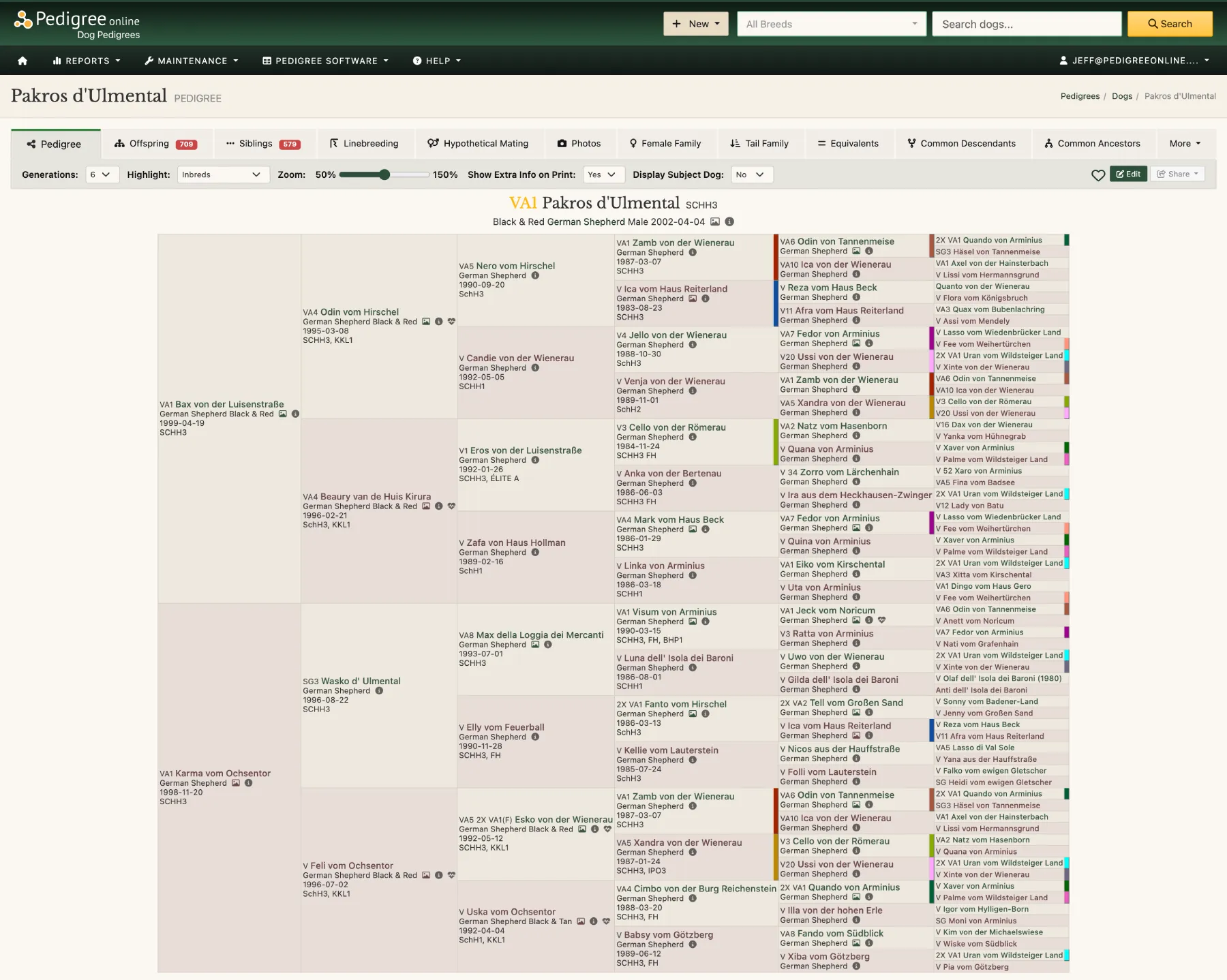Open the Tail Family tab
Screen dimensions: 1227x980
(x=759, y=144)
